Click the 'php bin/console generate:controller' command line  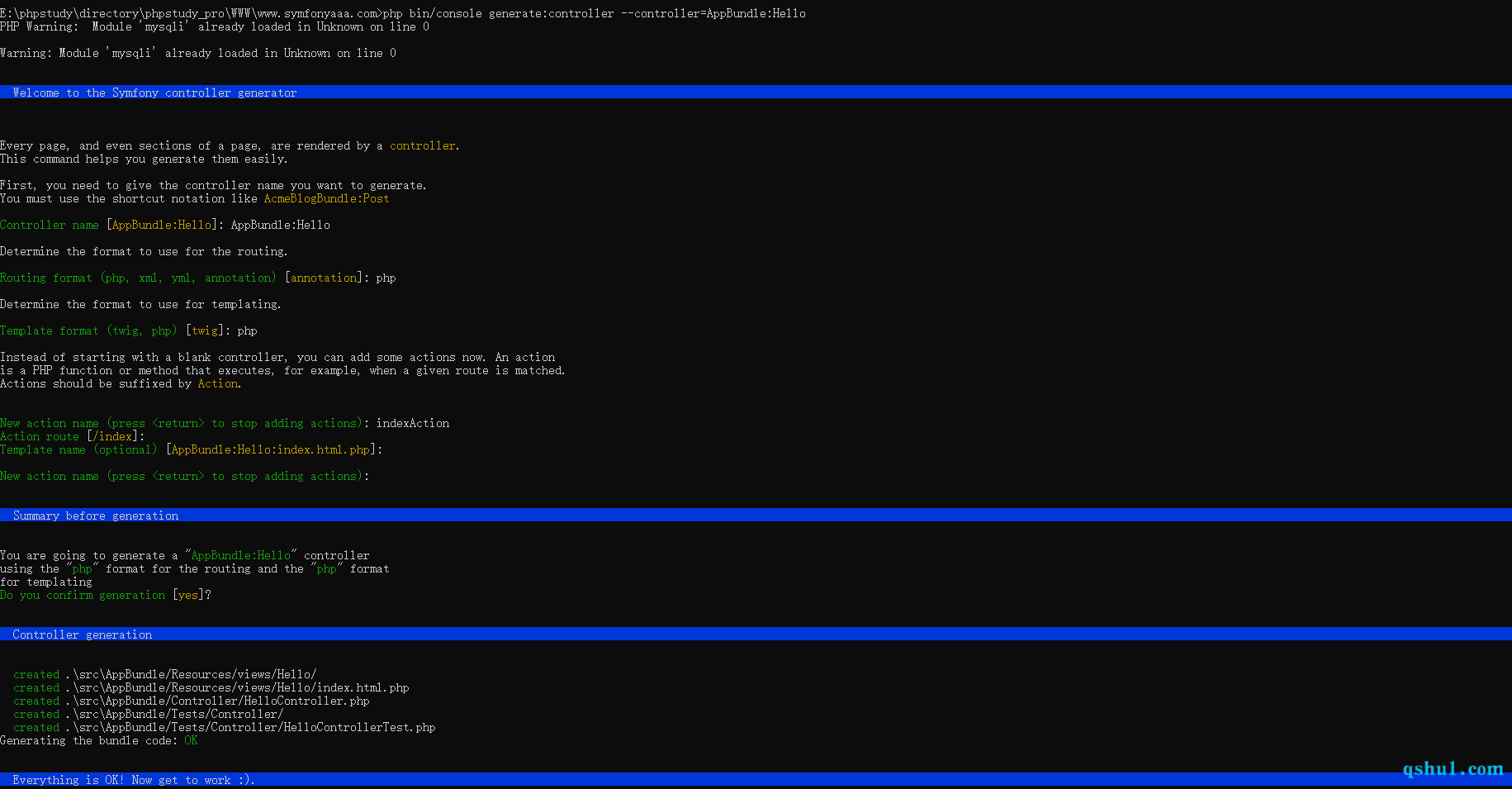(x=403, y=13)
